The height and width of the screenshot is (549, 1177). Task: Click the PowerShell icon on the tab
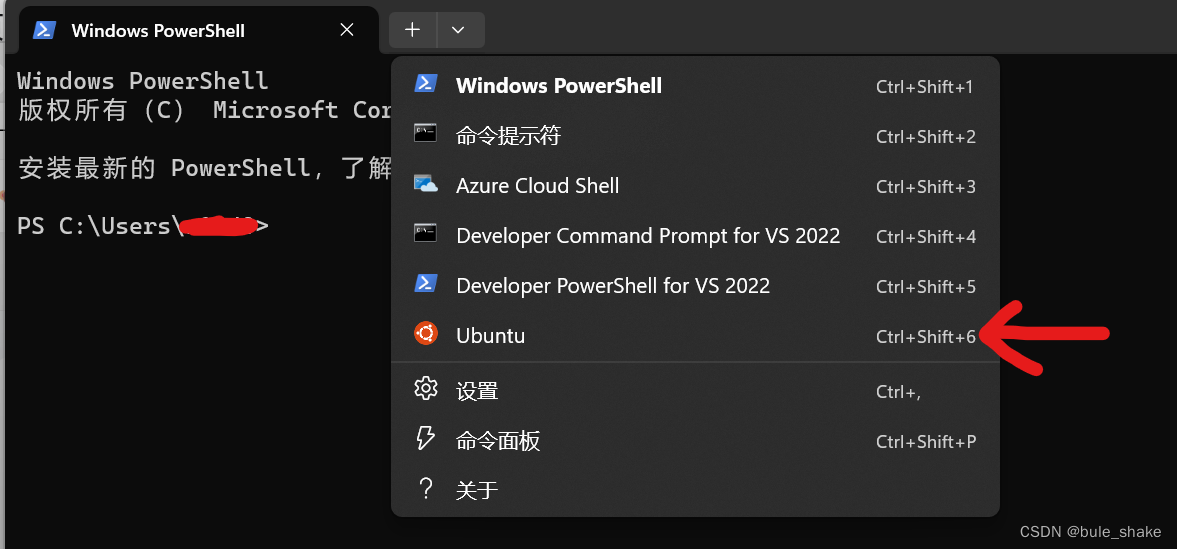click(45, 30)
